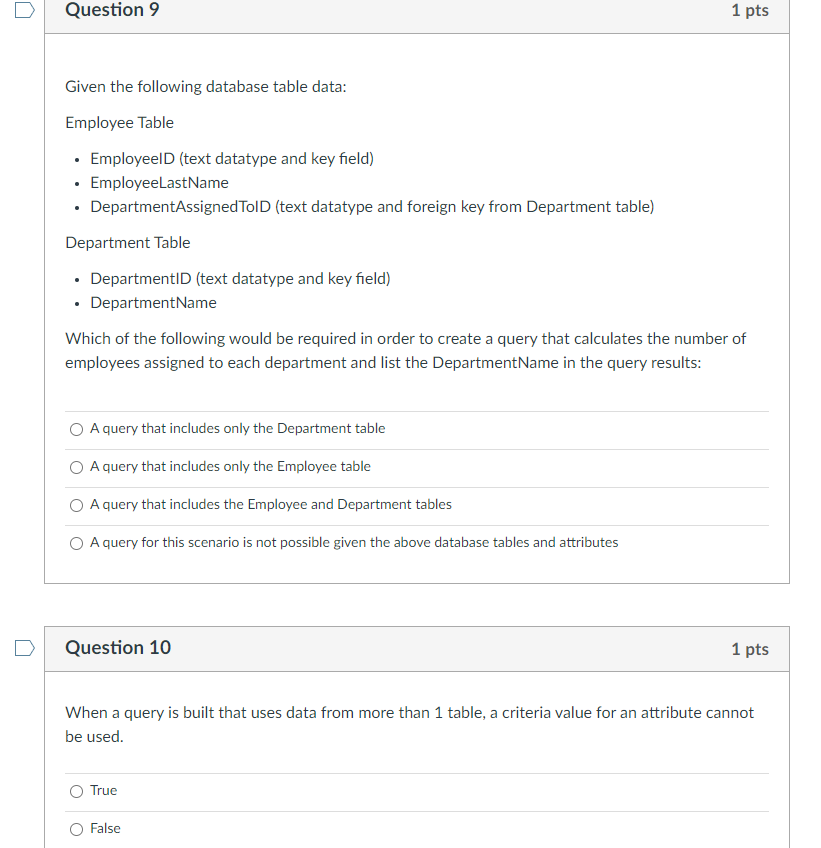
Task: Select "A query that includes the Employee and Department tables"
Action: (76, 505)
